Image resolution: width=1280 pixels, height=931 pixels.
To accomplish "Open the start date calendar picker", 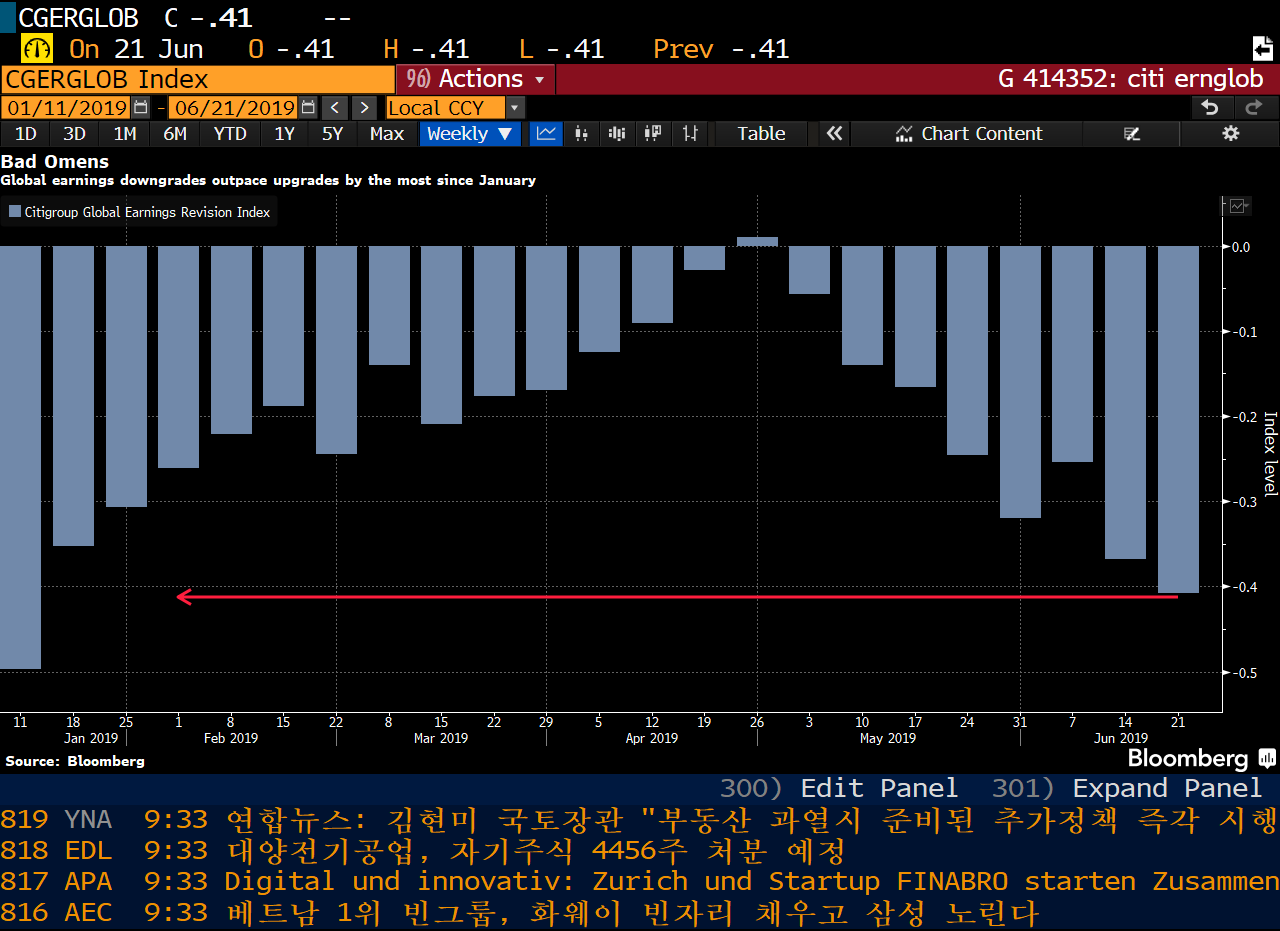I will tap(141, 108).
